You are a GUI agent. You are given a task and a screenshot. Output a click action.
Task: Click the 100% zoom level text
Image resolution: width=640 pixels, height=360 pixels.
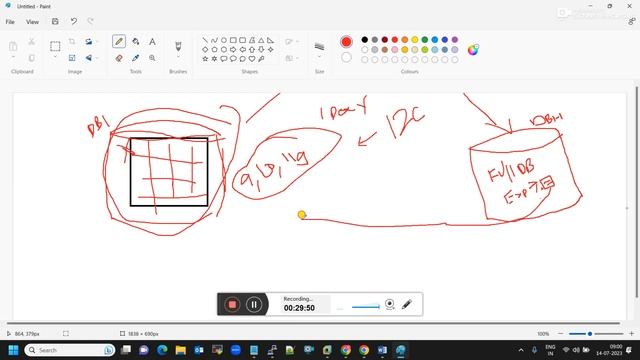pos(543,333)
